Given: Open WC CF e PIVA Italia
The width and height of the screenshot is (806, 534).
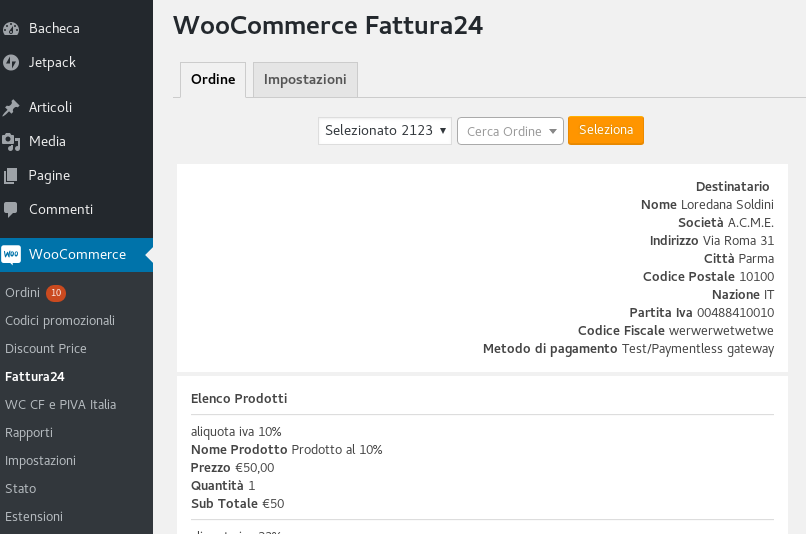Looking at the screenshot, I should click(61, 404).
